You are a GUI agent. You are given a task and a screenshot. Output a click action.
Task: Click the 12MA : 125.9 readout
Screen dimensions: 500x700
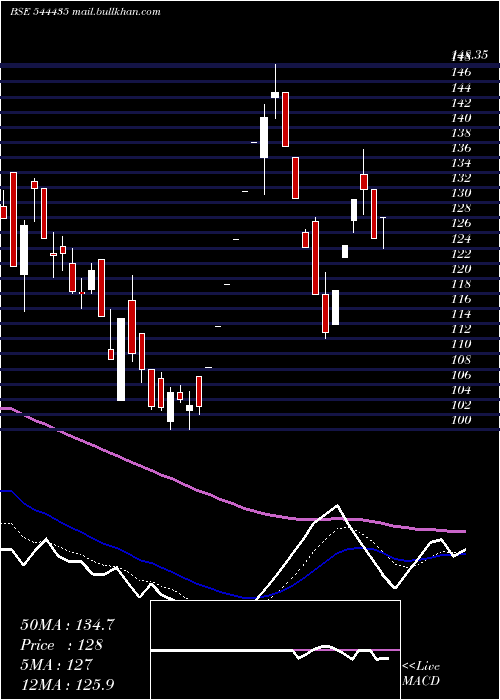coord(67,684)
